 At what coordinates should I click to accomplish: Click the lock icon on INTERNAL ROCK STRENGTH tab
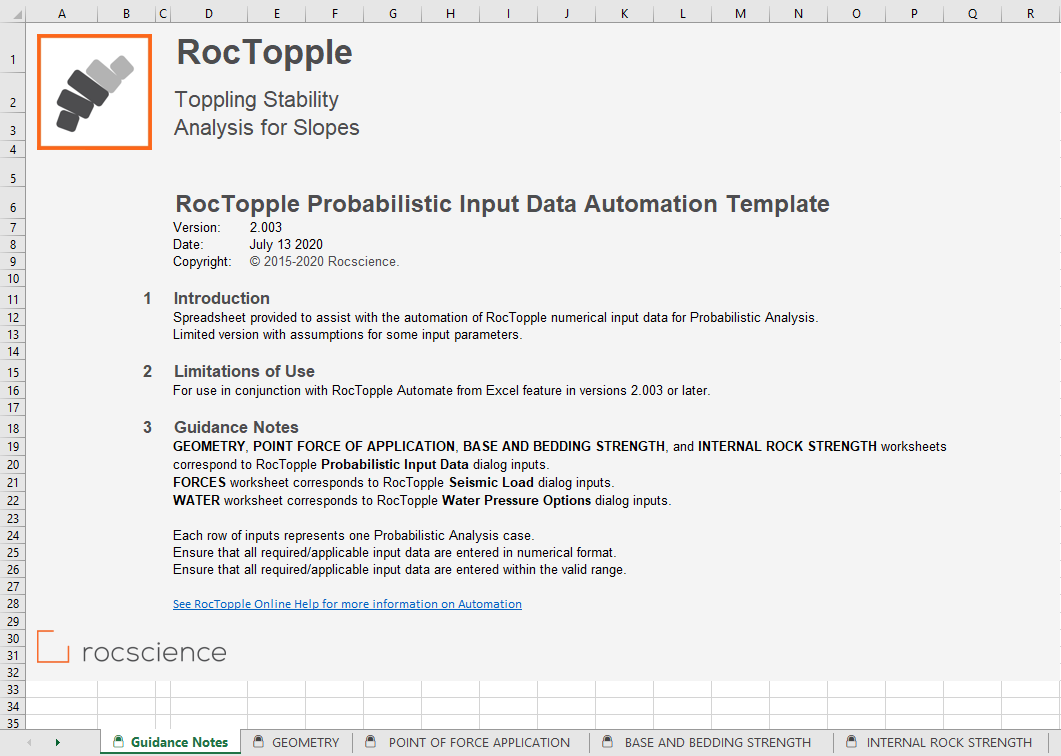click(x=851, y=742)
